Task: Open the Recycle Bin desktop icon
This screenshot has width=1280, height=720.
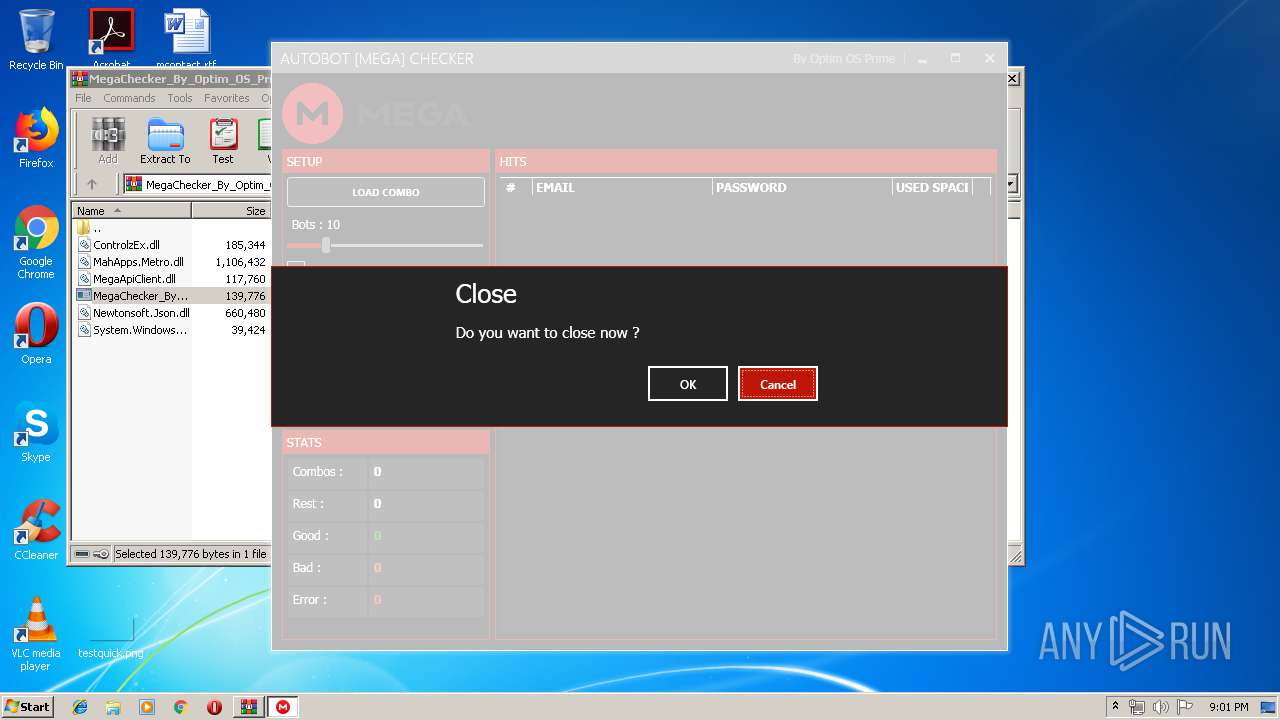Action: pos(36,40)
